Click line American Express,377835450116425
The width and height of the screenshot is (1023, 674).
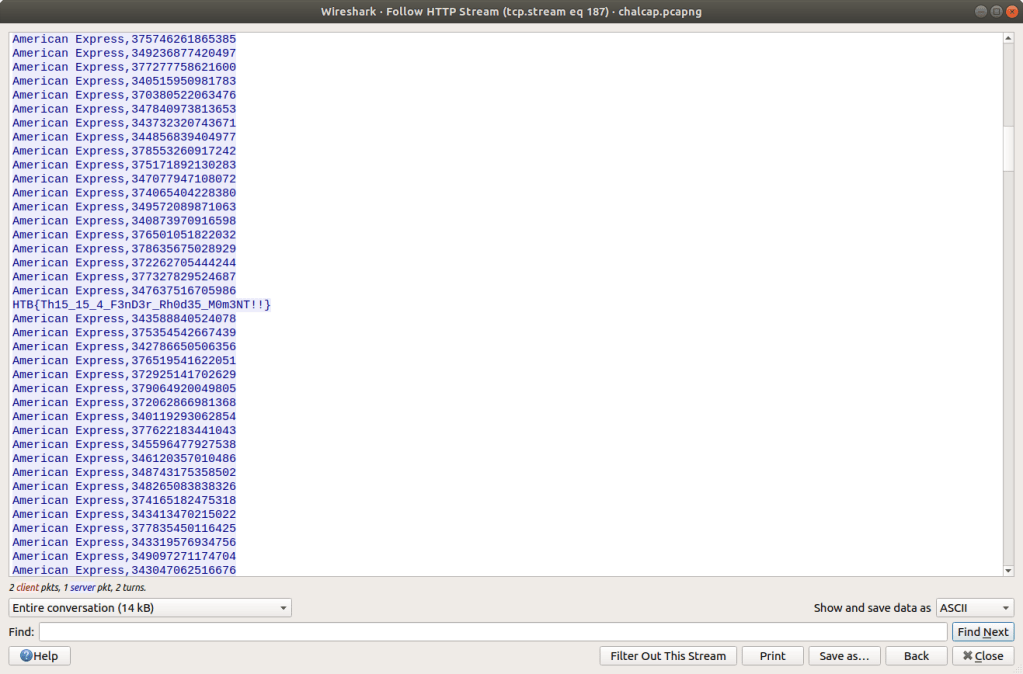coord(124,528)
